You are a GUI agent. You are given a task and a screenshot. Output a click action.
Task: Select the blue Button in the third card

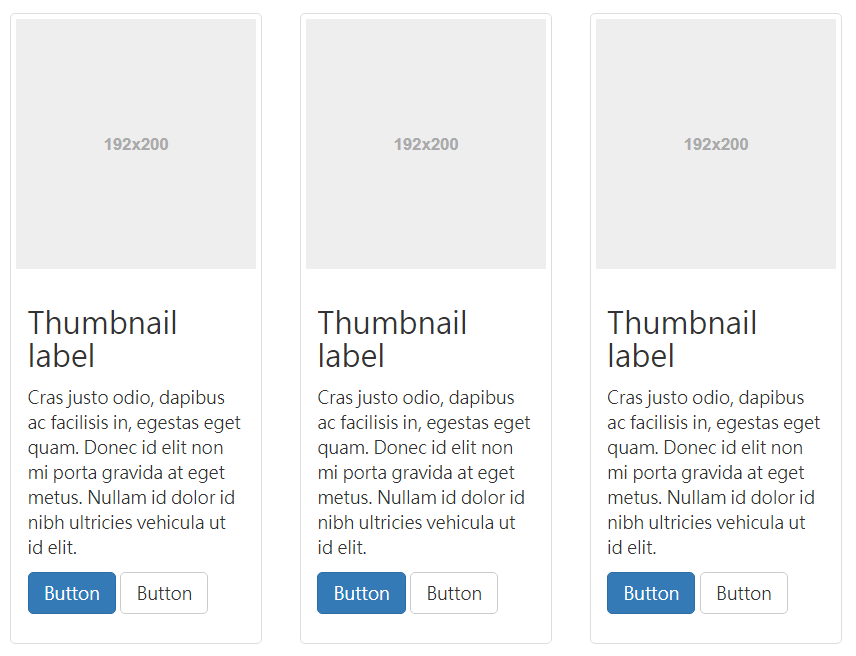pyautogui.click(x=651, y=593)
